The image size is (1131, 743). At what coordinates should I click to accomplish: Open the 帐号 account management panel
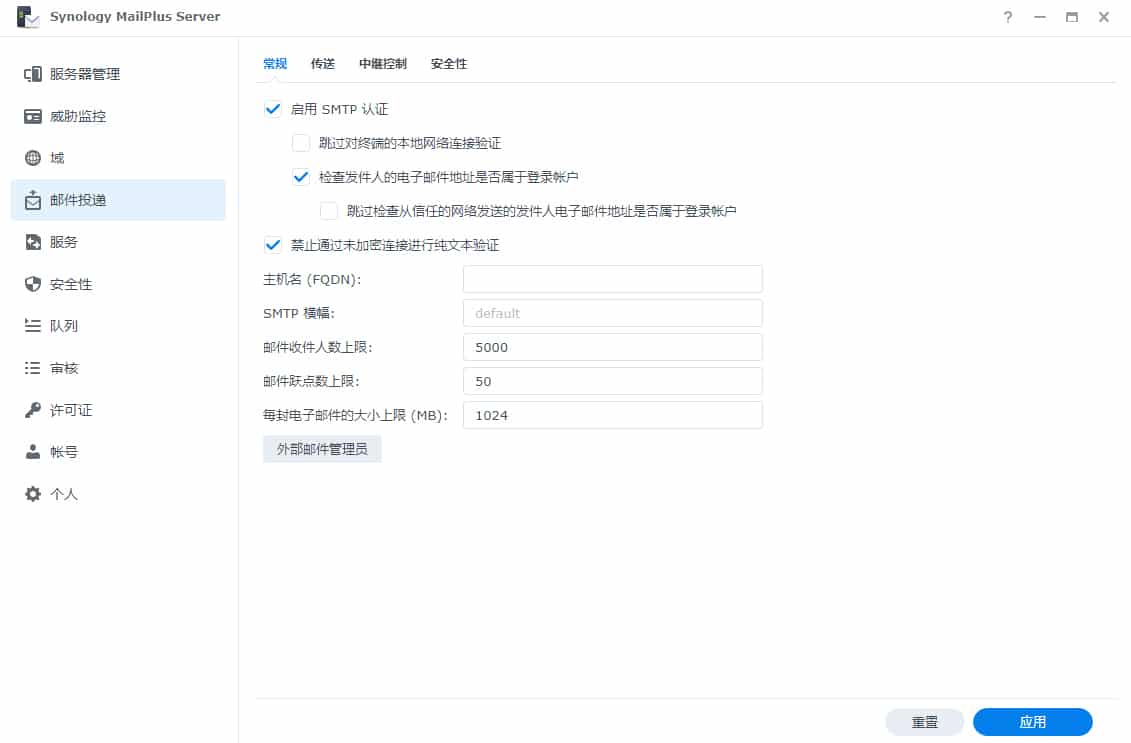(67, 451)
